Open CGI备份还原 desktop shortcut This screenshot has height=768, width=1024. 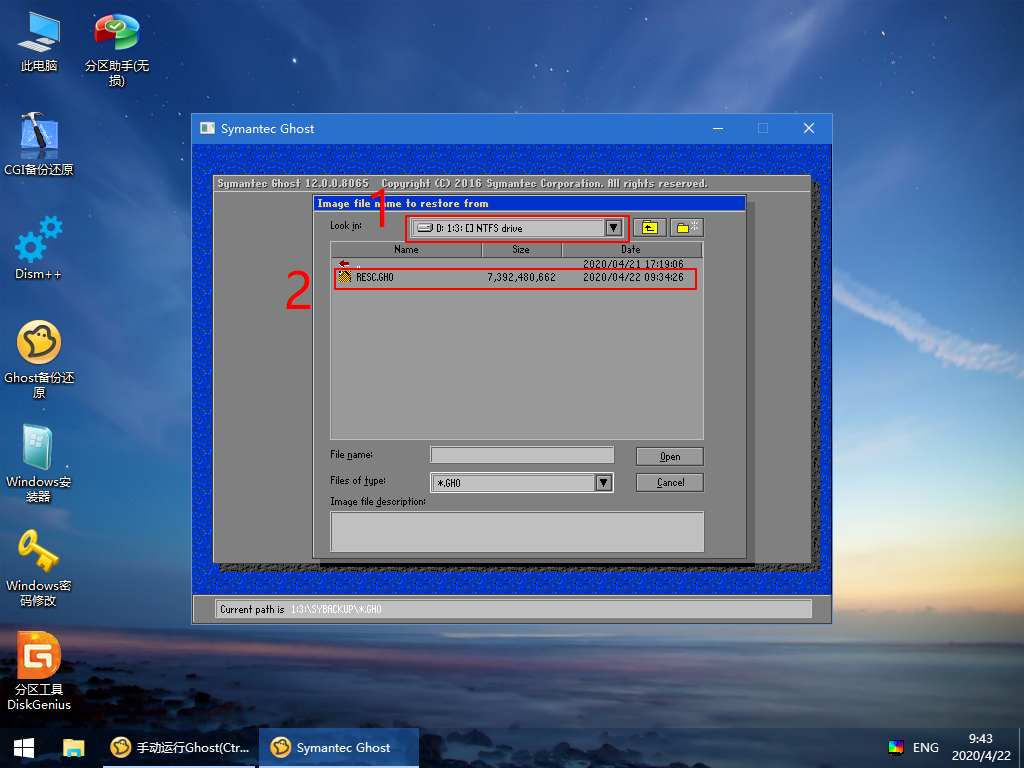[39, 144]
